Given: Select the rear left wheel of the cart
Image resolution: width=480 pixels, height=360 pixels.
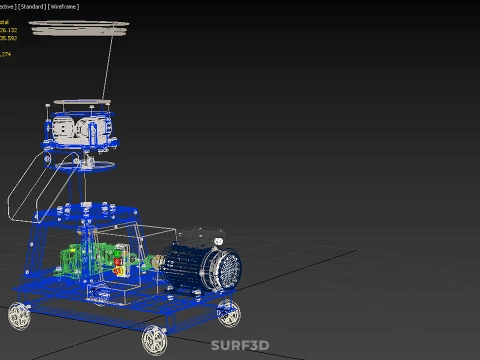Looking at the screenshot, I should [19, 316].
